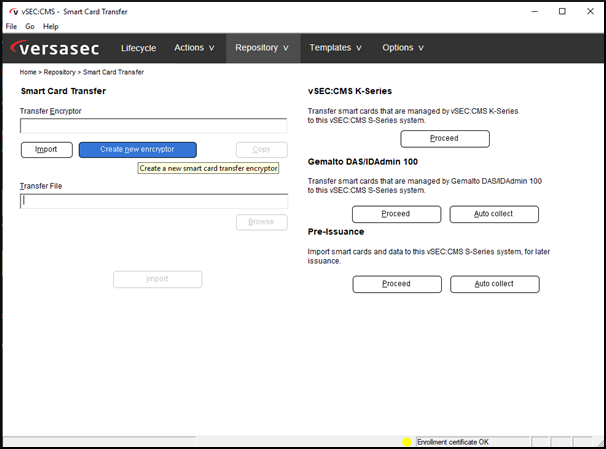Click Auto collect under Gemalto DAS/IDAdmin 100
Image resolution: width=606 pixels, height=449 pixels.
pyautogui.click(x=494, y=214)
